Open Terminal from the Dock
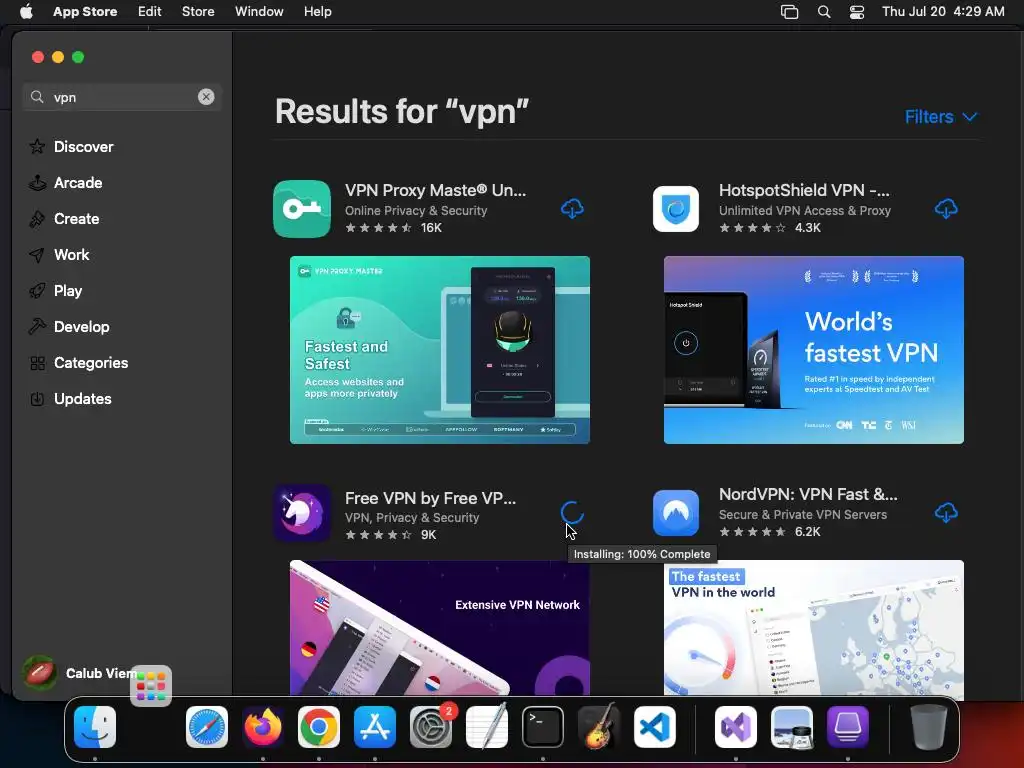The height and width of the screenshot is (768, 1024). (x=543, y=727)
